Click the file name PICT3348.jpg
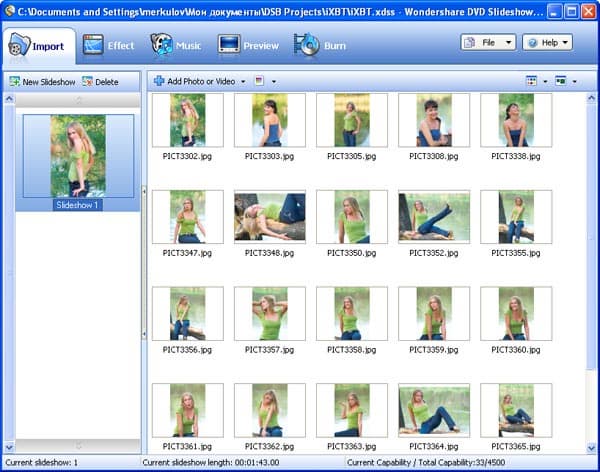This screenshot has height=472, width=600. tap(269, 253)
